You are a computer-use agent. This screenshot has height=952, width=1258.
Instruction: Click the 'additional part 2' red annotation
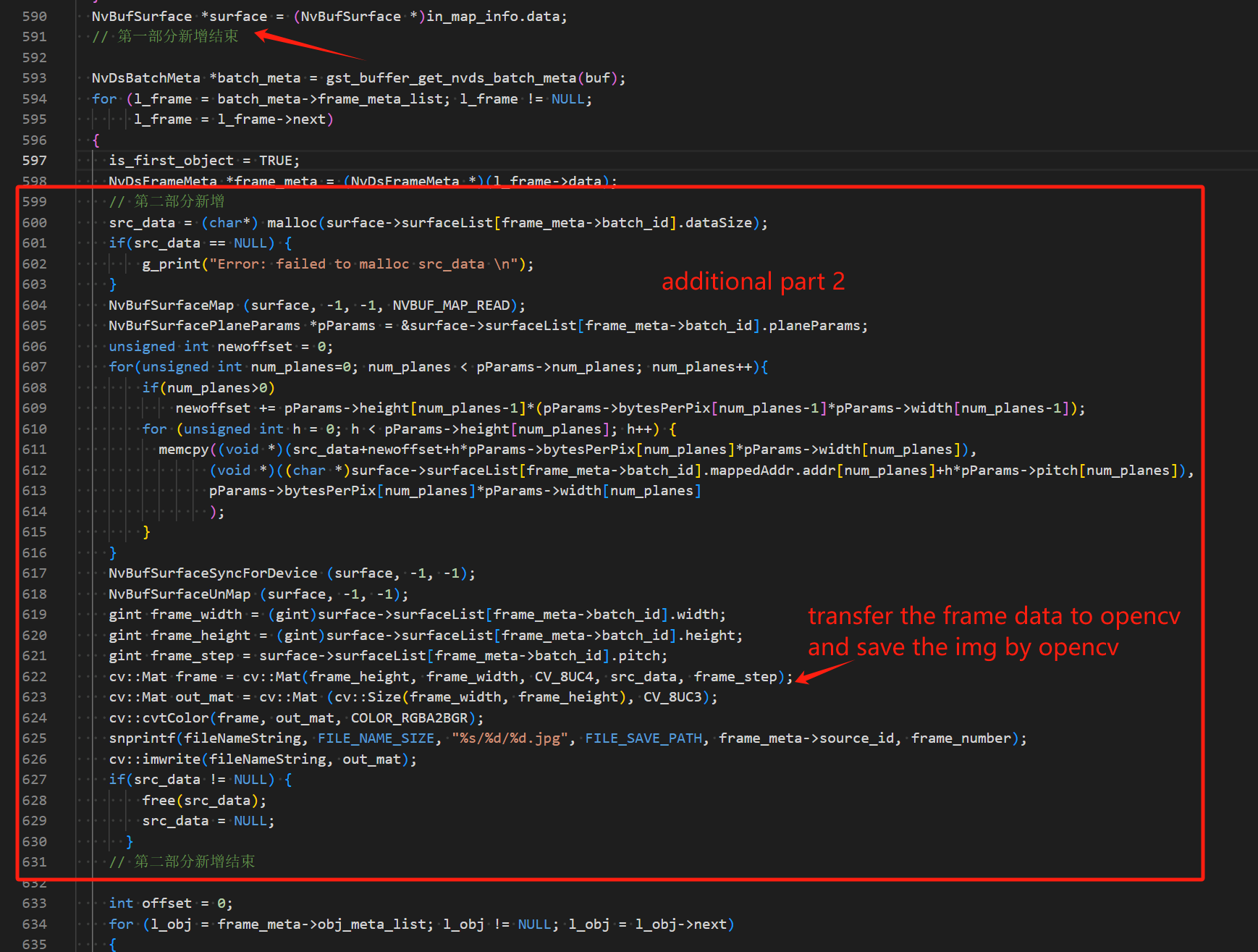753,281
